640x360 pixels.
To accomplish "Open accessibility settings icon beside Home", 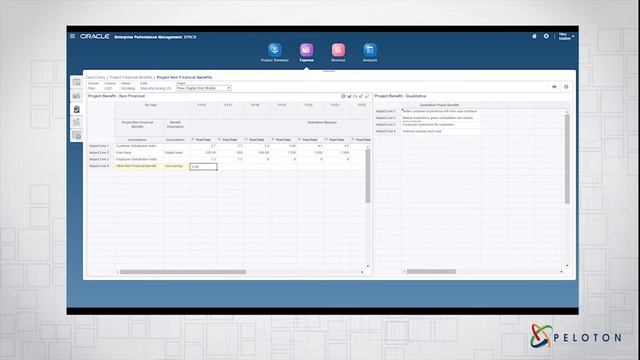I will (546, 36).
